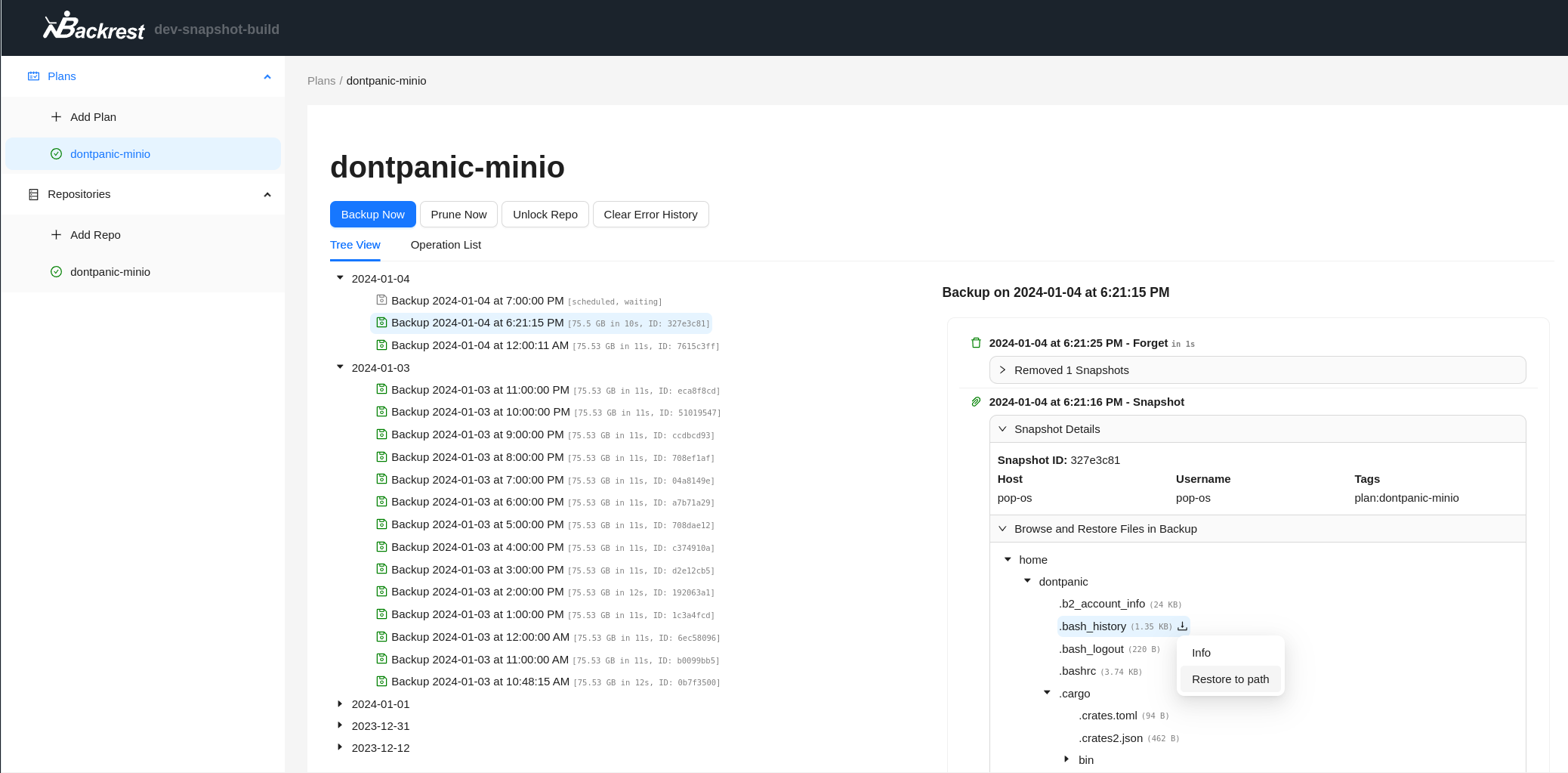Click the green check icon for dontpanic-minio repo
Image resolution: width=1568 pixels, height=773 pixels.
coord(56,272)
